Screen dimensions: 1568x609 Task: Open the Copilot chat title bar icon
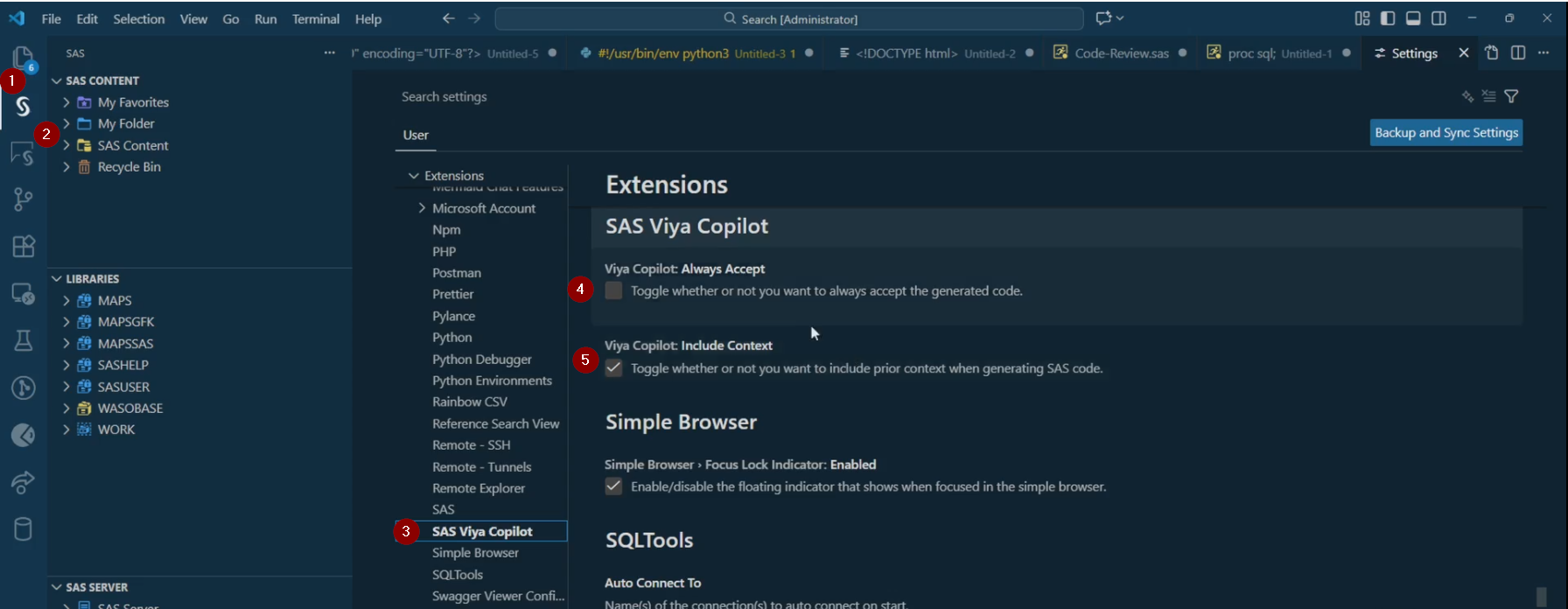click(x=1103, y=18)
